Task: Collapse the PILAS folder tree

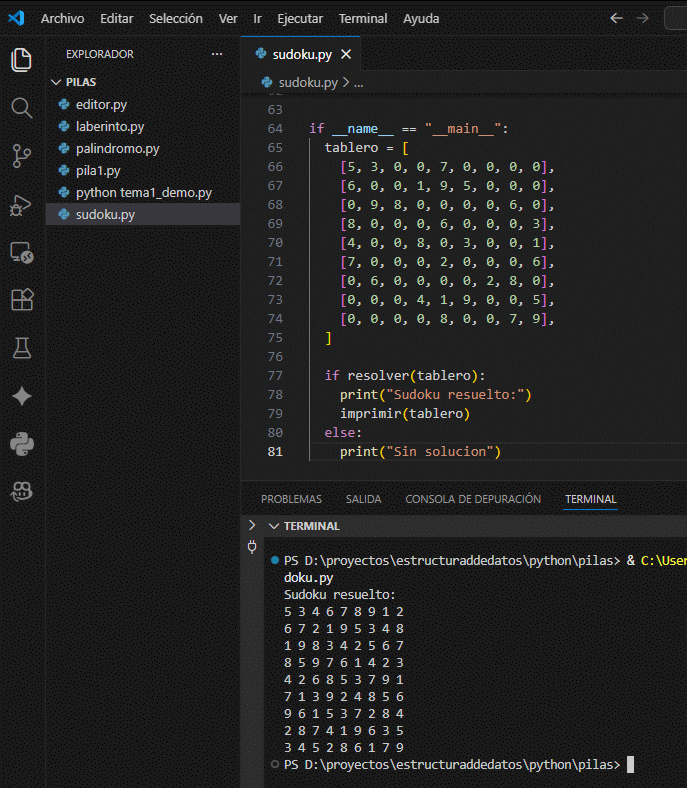Action: pos(56,82)
